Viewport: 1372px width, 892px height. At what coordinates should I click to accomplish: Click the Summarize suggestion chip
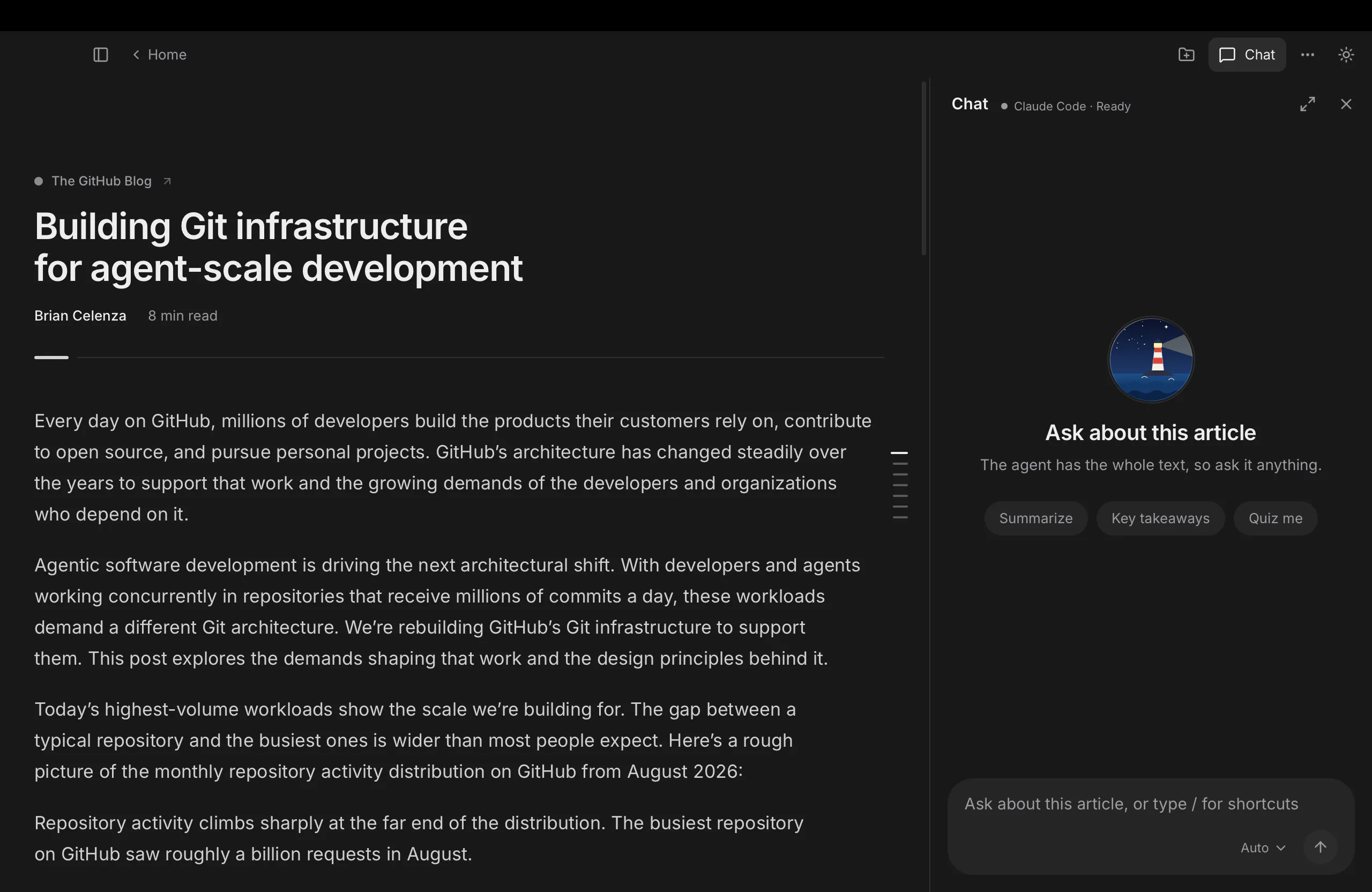pyautogui.click(x=1035, y=518)
